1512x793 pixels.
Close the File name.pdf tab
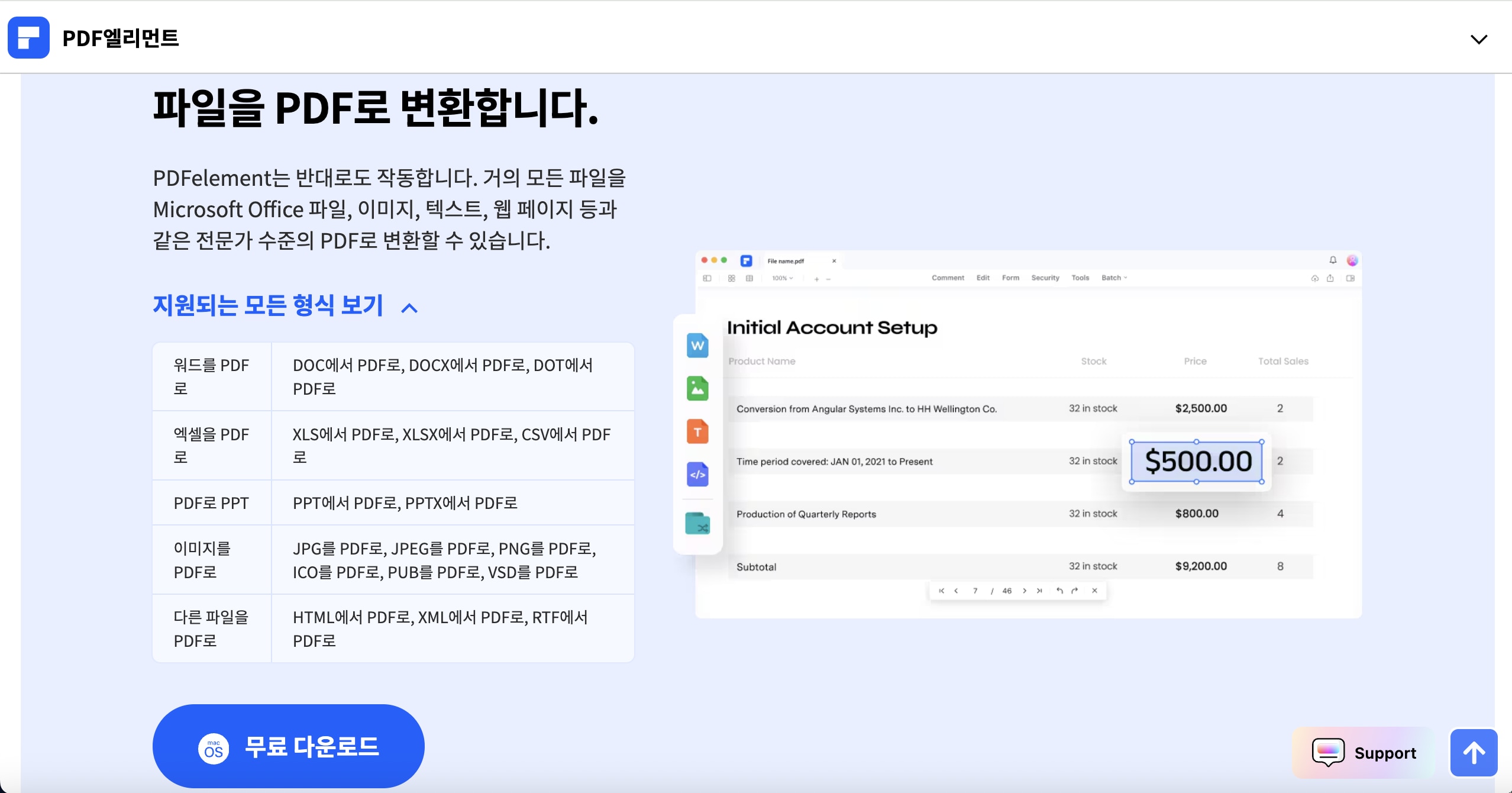pyautogui.click(x=834, y=261)
